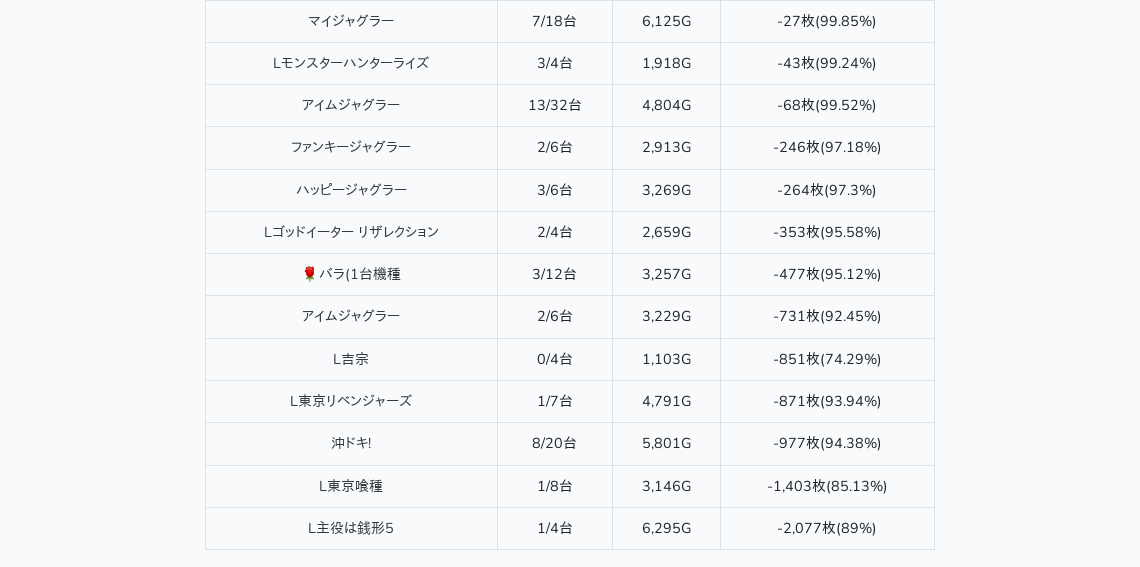This screenshot has width=1140, height=567.
Task: Select the L吉宗 machine name
Action: (351, 359)
